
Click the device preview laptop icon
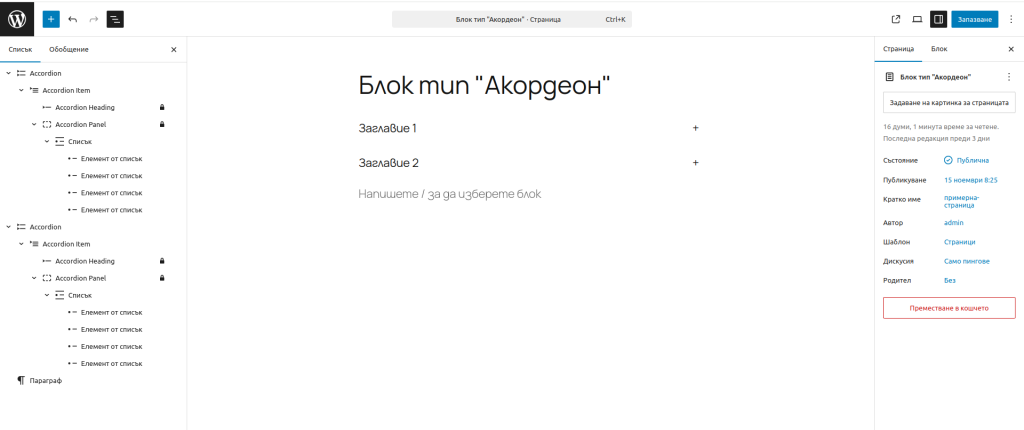pyautogui.click(x=916, y=19)
